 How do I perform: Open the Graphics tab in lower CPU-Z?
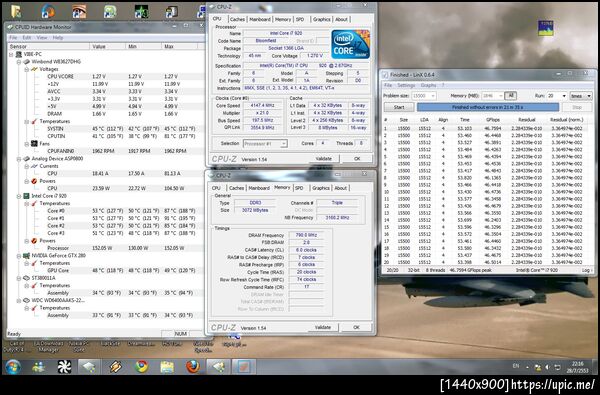pos(321,188)
